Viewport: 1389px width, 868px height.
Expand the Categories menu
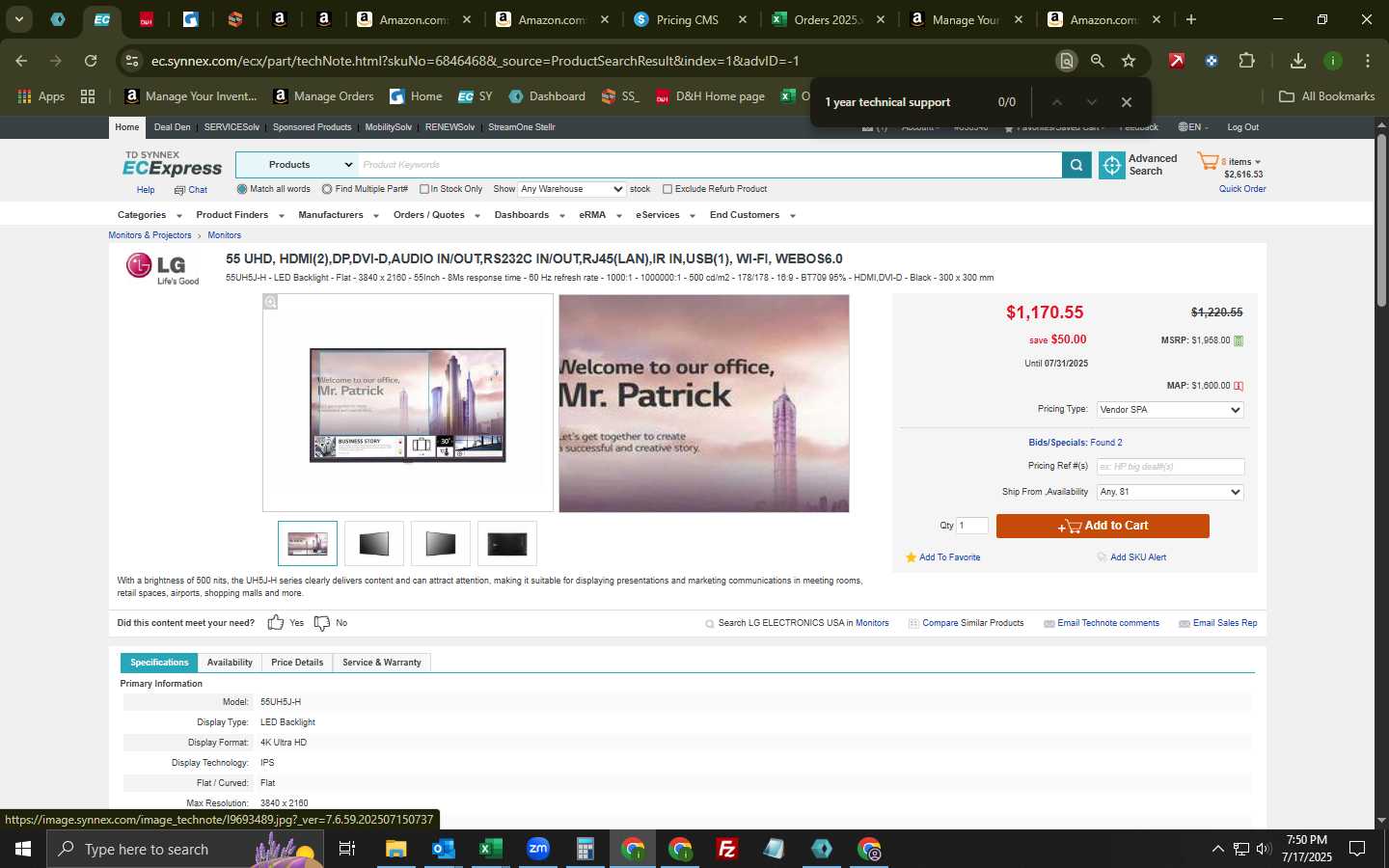[x=150, y=215]
